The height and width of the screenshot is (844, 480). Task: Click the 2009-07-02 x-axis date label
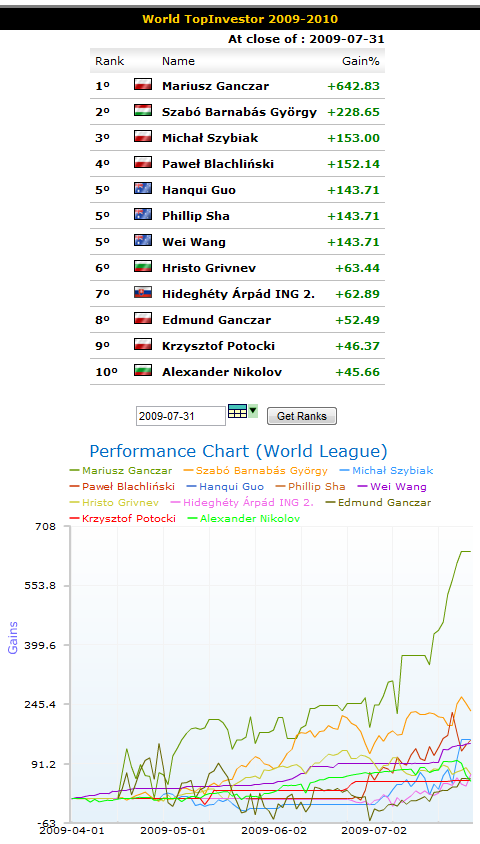tap(374, 831)
